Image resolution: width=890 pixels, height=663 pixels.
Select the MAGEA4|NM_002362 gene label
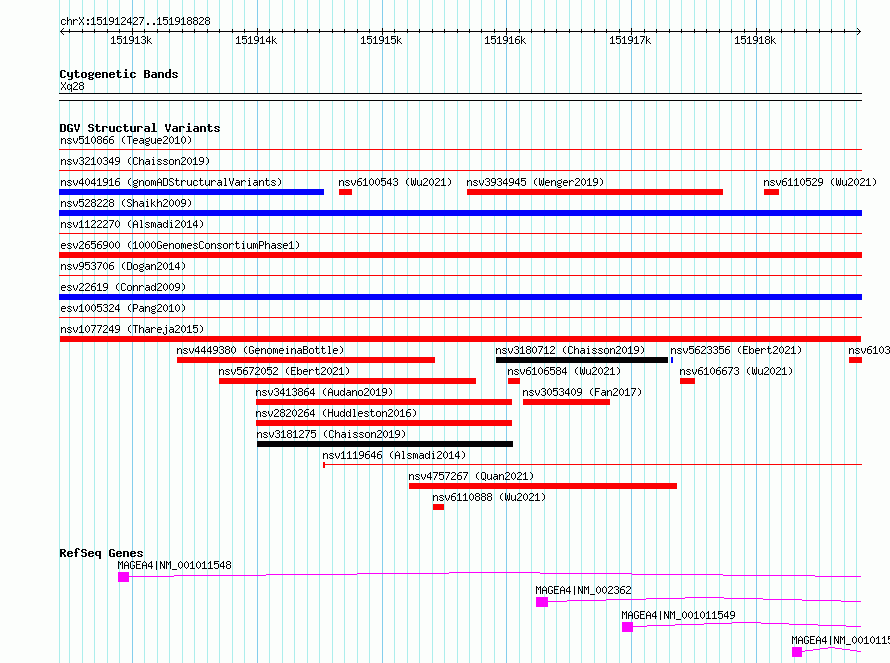pos(583,590)
